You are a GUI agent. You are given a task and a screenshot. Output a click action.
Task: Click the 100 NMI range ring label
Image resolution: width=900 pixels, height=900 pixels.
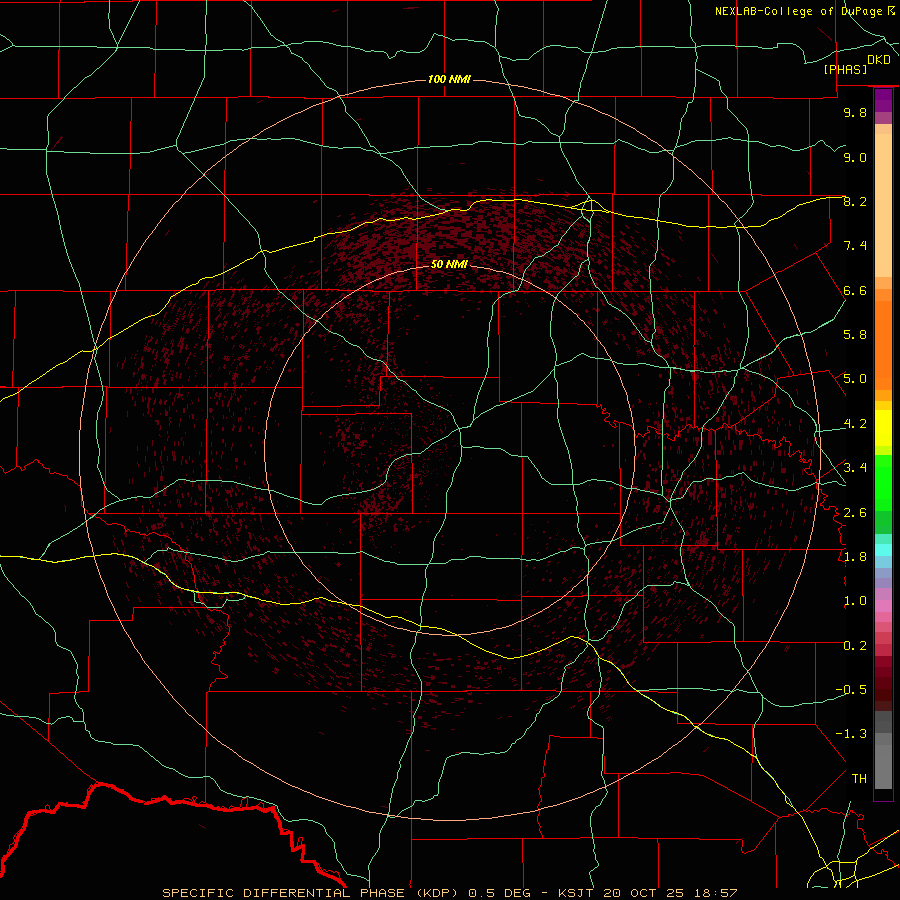pyautogui.click(x=449, y=79)
